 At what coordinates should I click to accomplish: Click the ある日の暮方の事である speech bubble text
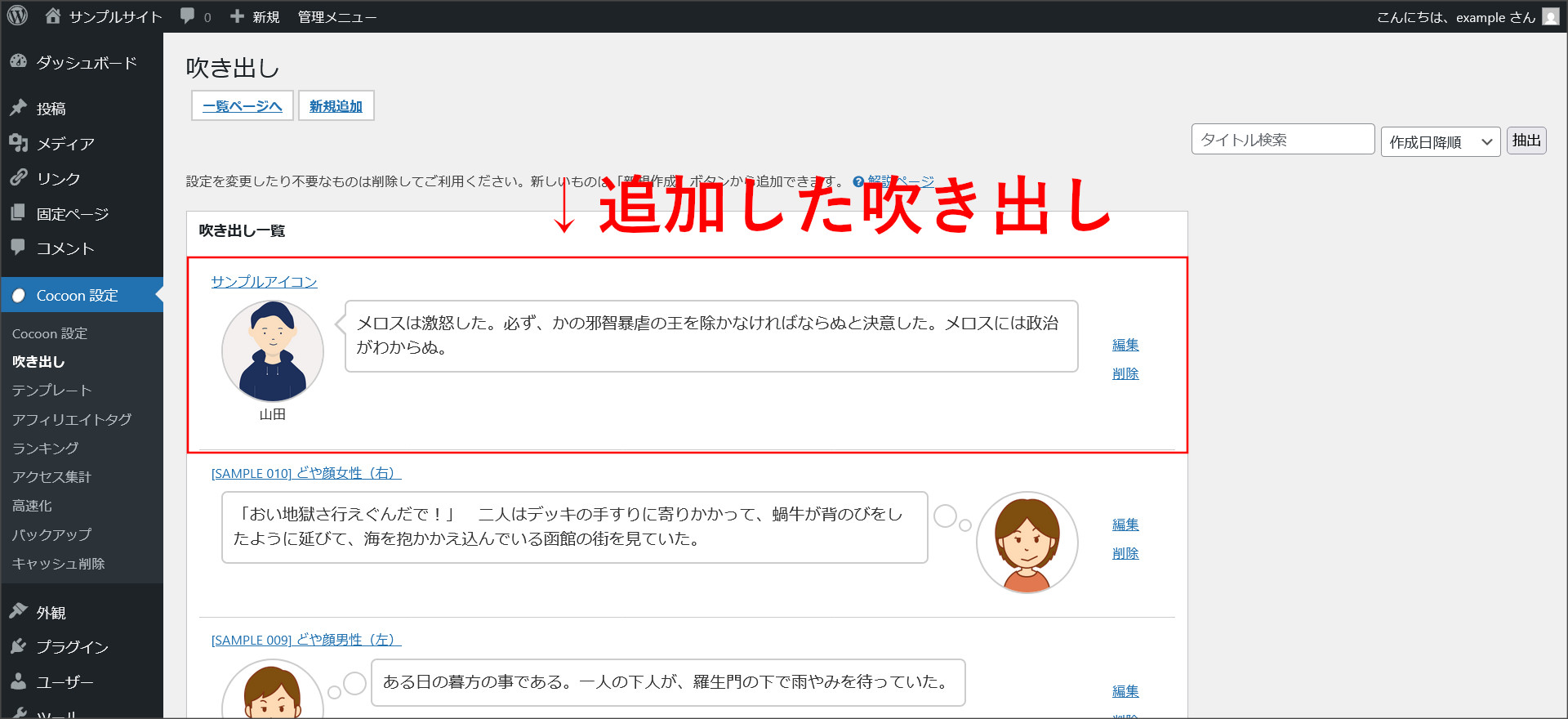665,681
